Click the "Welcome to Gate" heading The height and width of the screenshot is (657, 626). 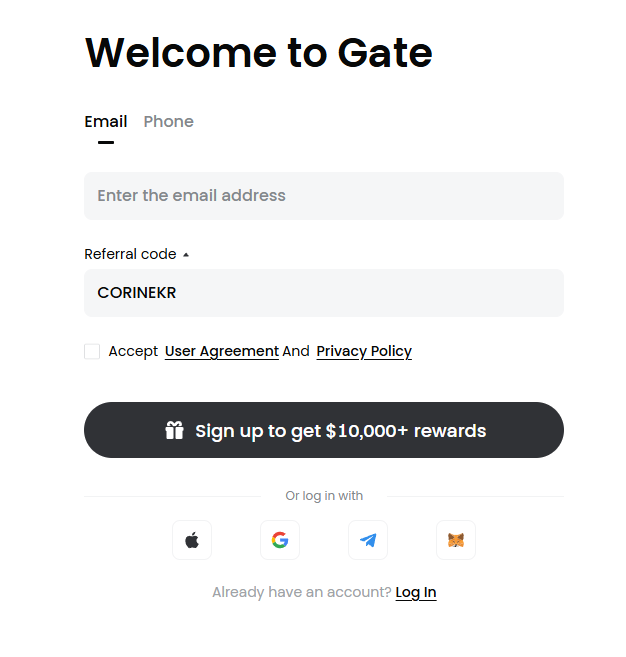tap(258, 52)
